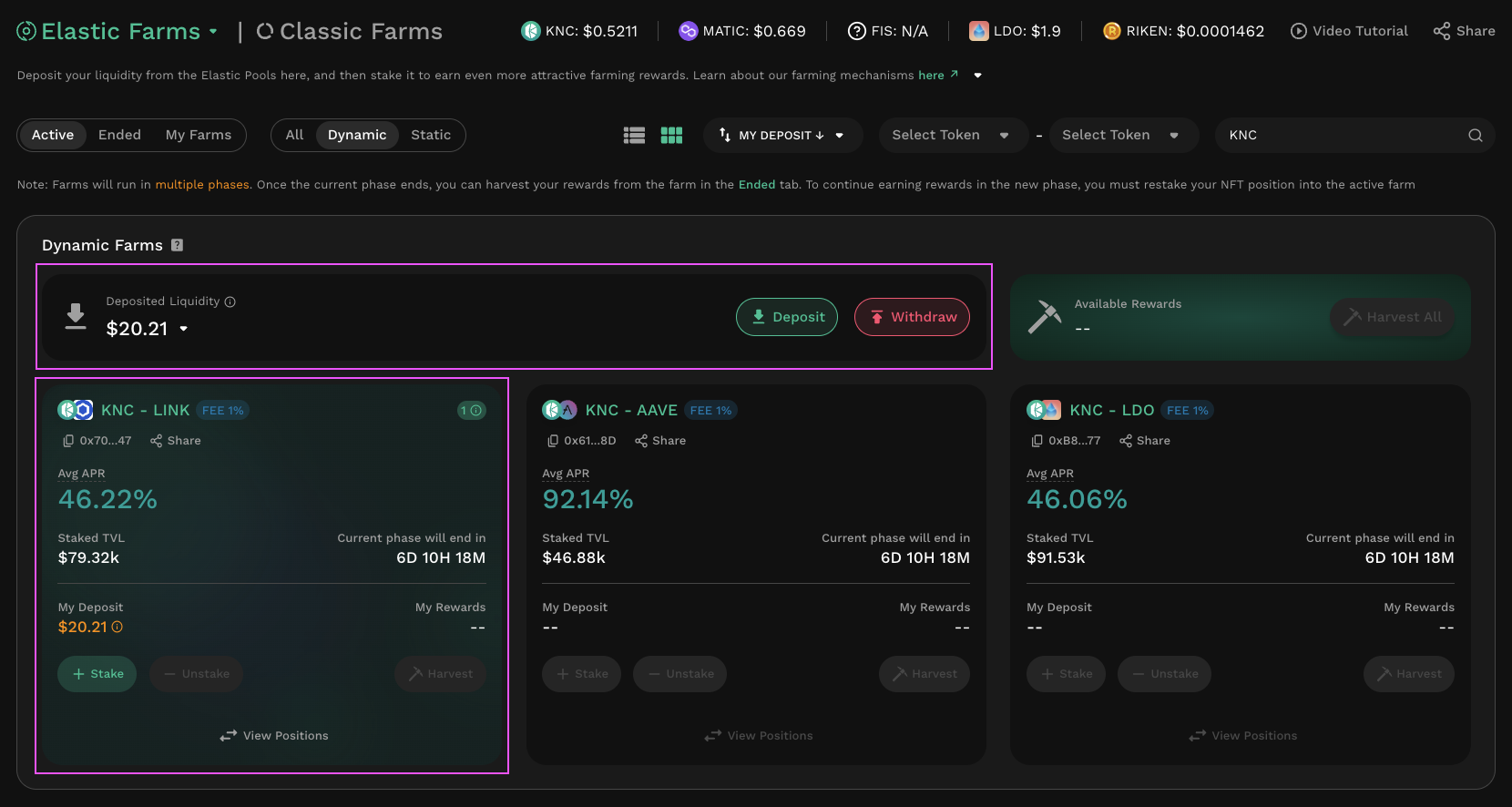
Task: Click Deposited Liquidity info icon
Action: [230, 302]
